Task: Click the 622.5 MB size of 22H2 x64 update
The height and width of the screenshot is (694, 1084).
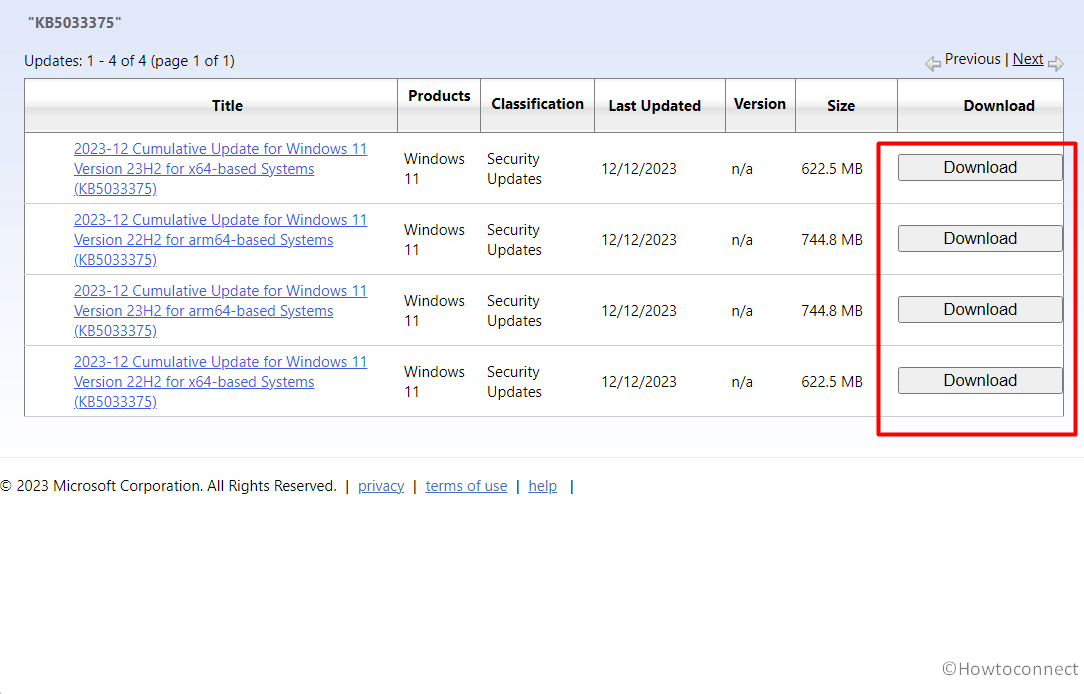Action: coord(832,382)
